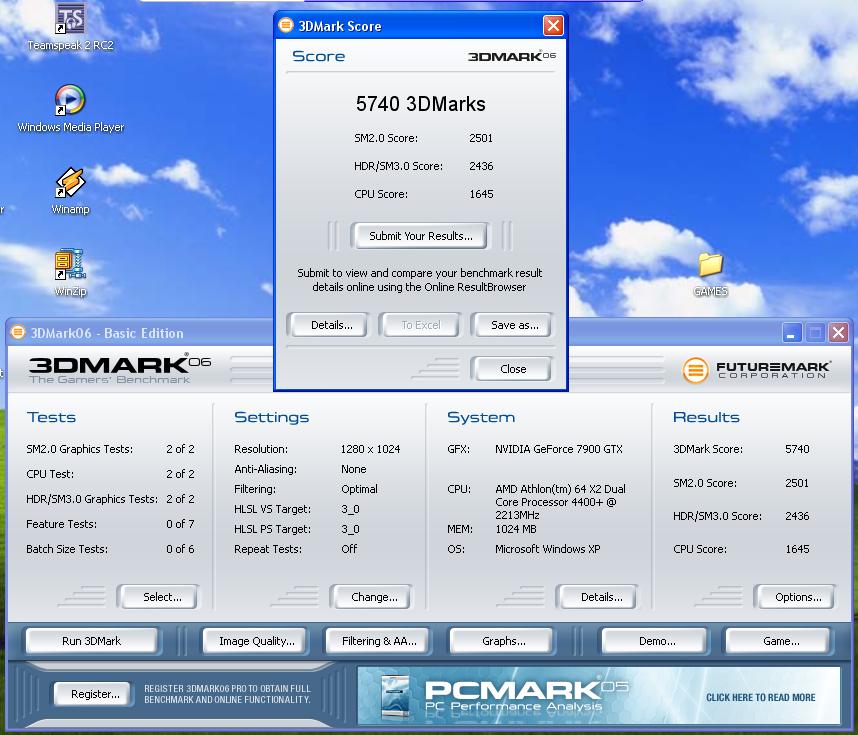Click the SM2.0 Score value 2501 in dialog

point(481,138)
